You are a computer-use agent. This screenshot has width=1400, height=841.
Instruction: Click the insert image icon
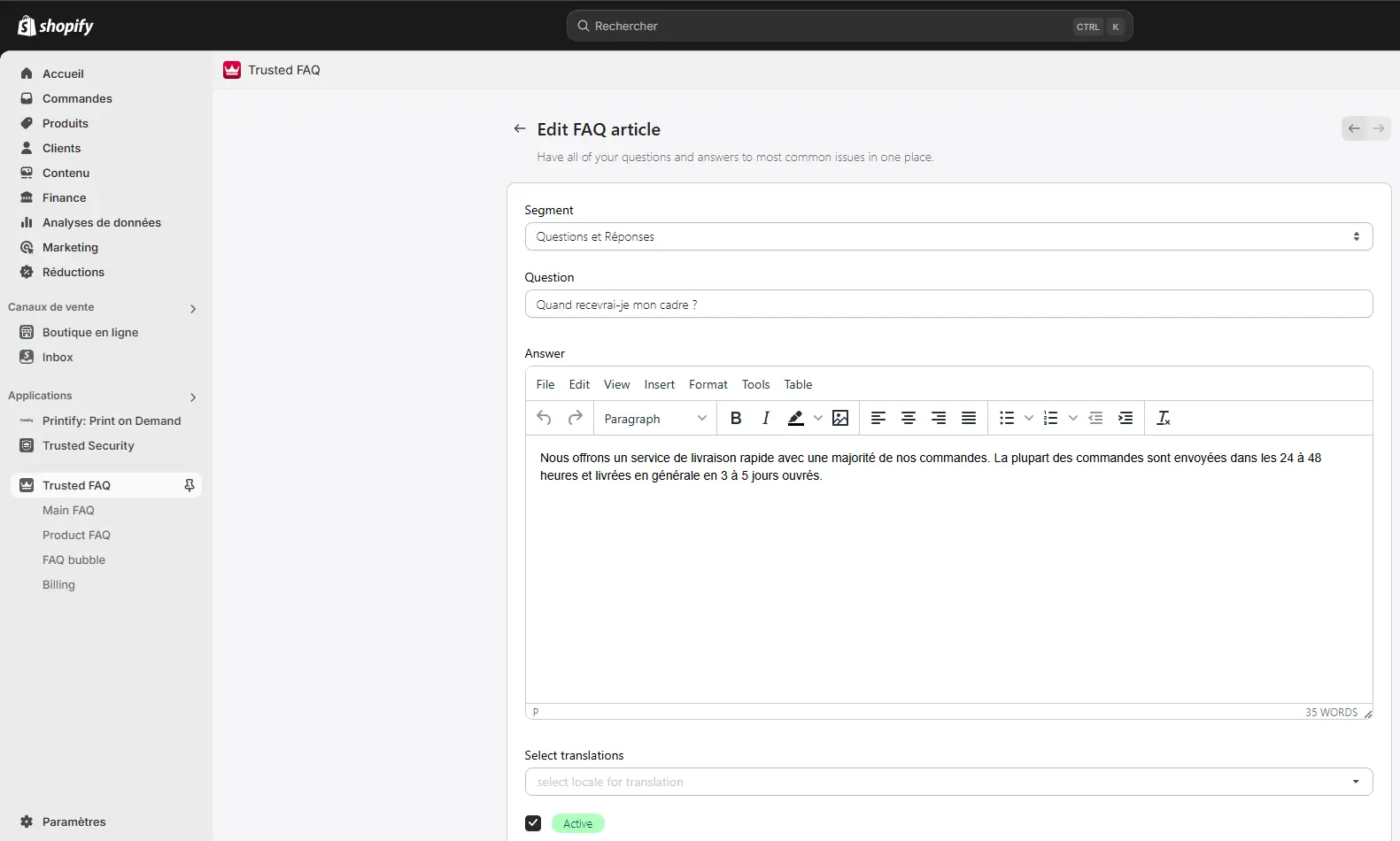(840, 419)
